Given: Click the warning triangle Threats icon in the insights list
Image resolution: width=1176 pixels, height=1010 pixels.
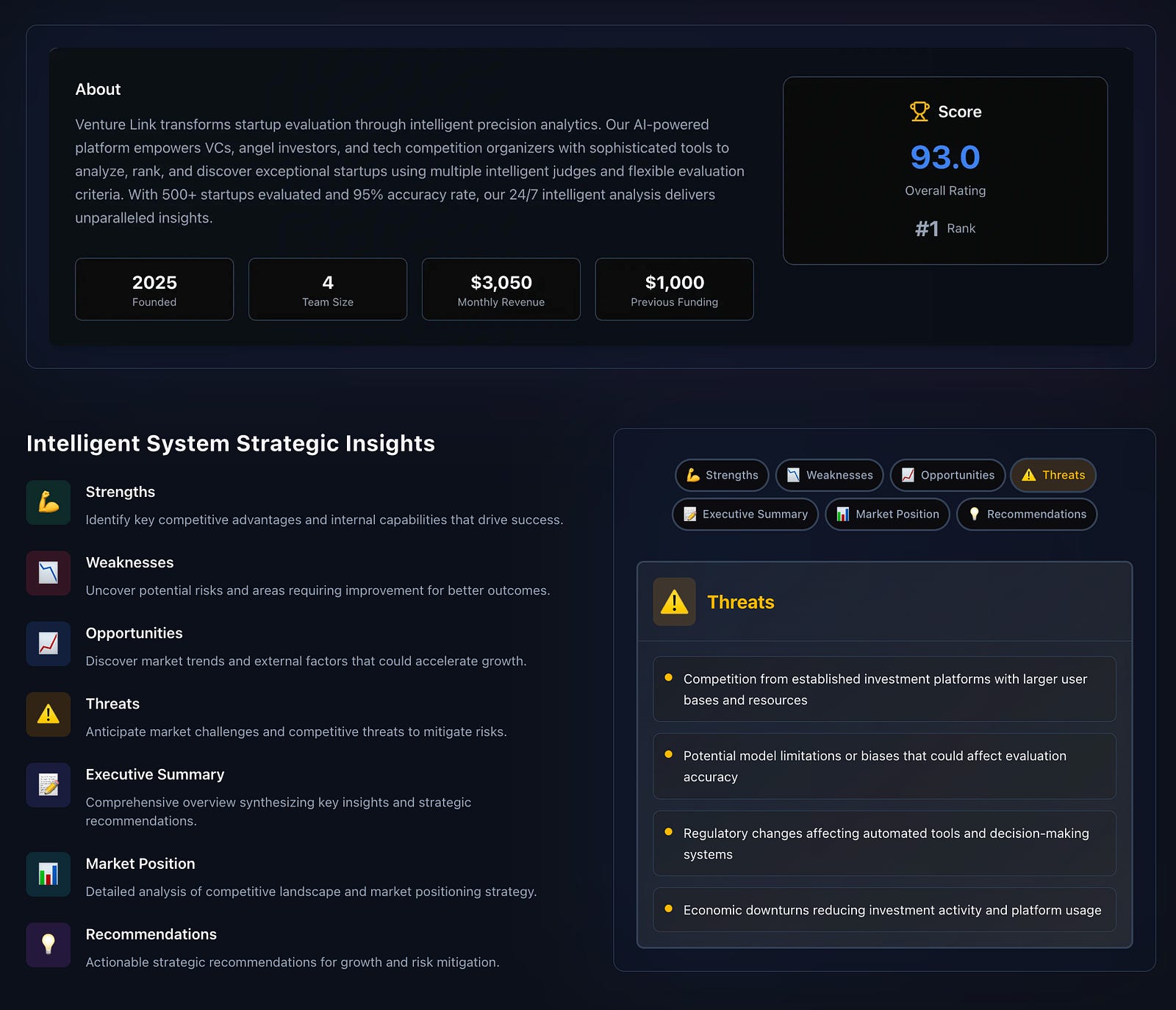Looking at the screenshot, I should pos(49,714).
